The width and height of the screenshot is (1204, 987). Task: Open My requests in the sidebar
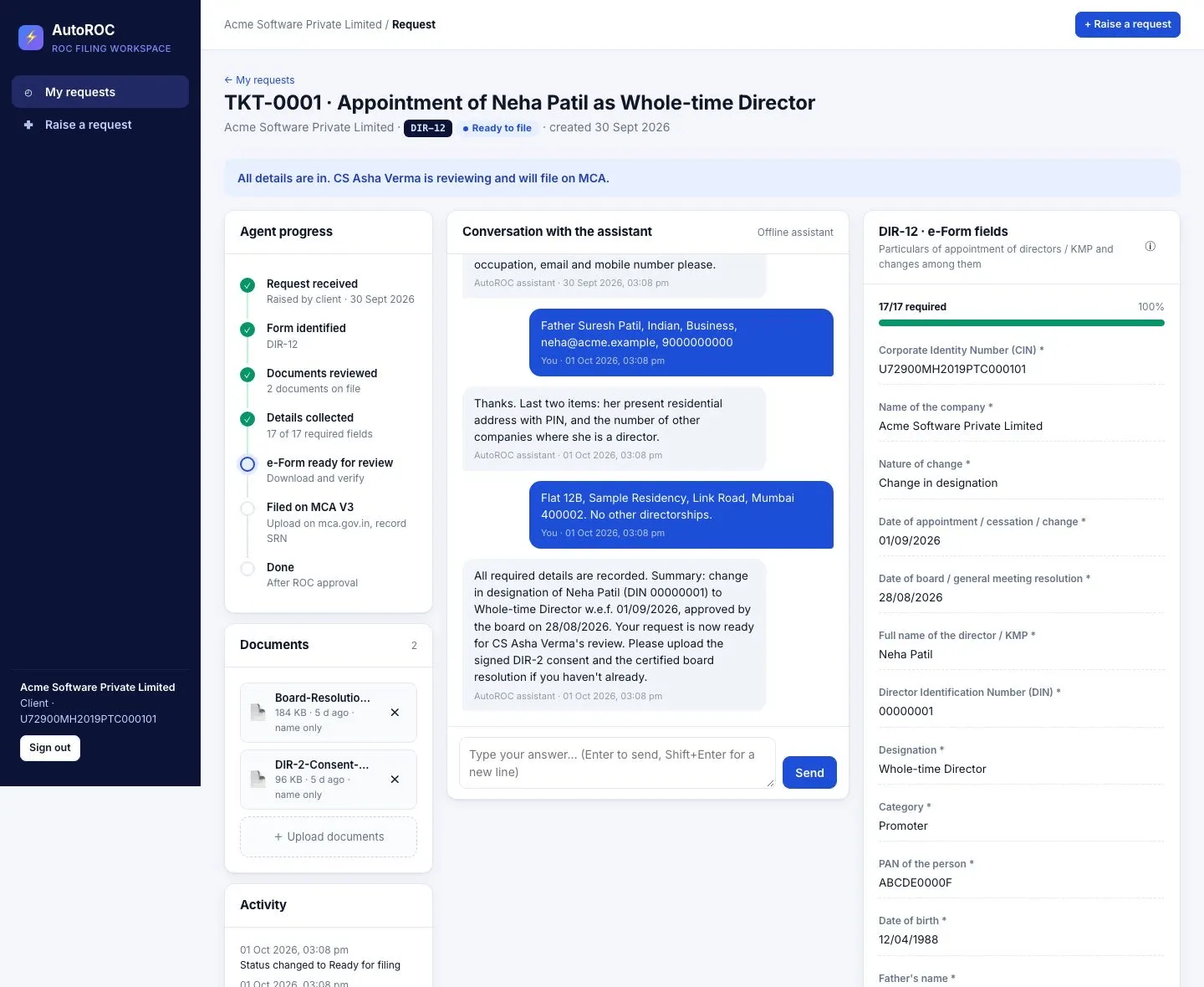pyautogui.click(x=100, y=92)
